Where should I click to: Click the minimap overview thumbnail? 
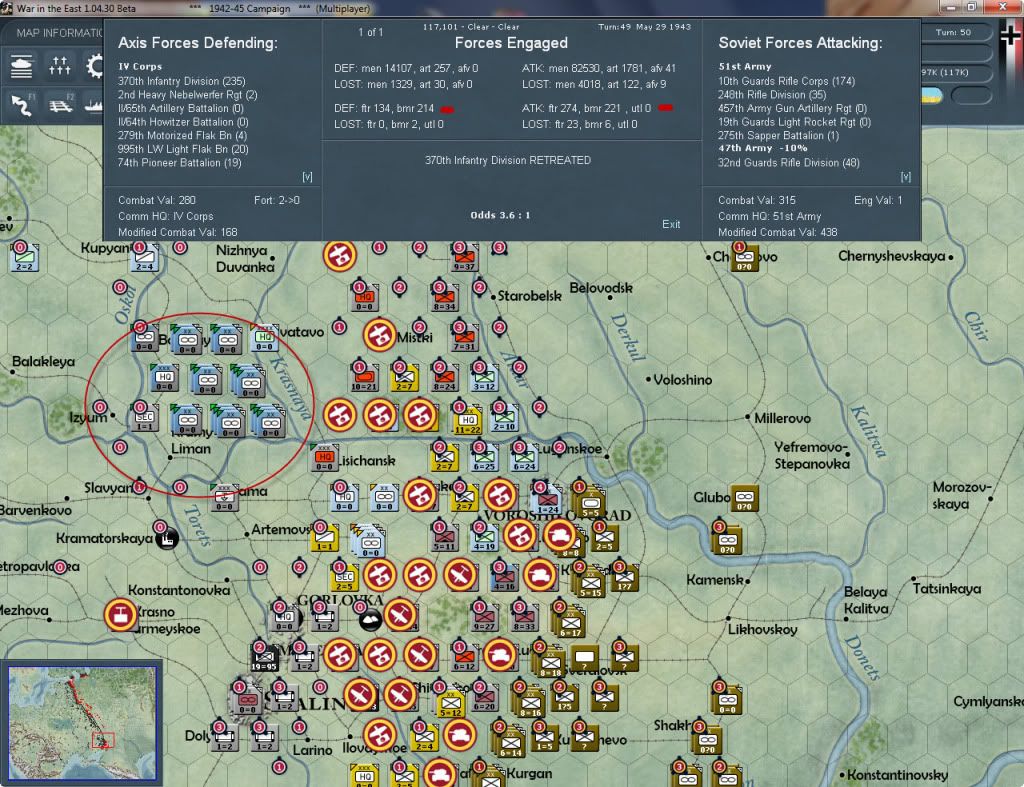pos(82,723)
